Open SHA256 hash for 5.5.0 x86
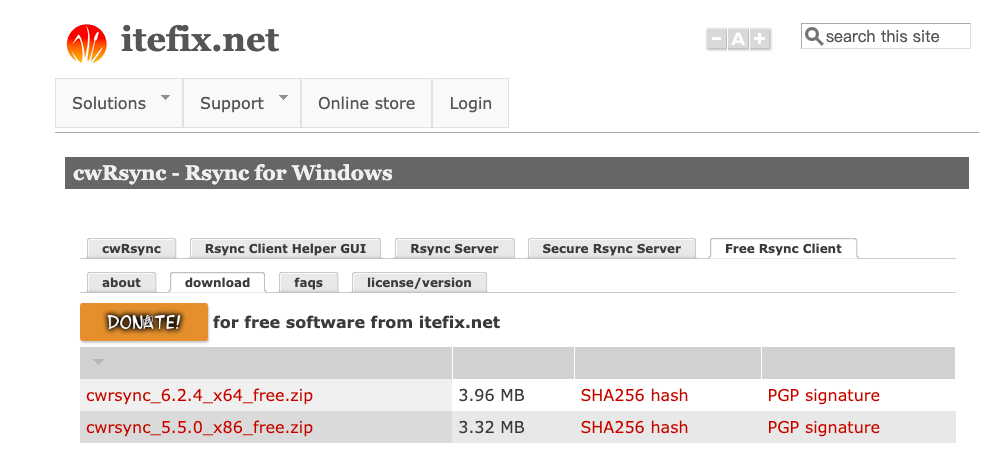992x470 pixels. pyautogui.click(x=634, y=428)
